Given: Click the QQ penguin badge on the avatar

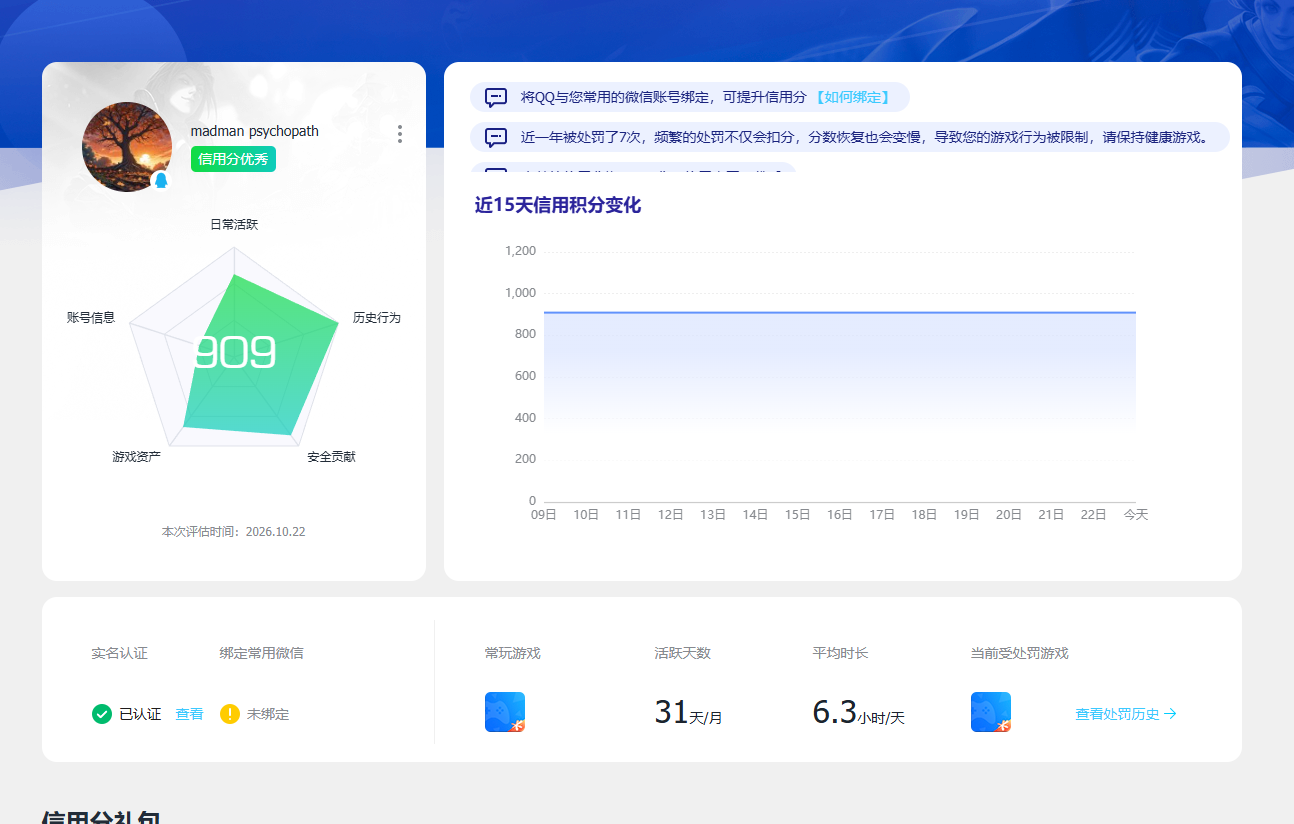Looking at the screenshot, I should (x=160, y=181).
